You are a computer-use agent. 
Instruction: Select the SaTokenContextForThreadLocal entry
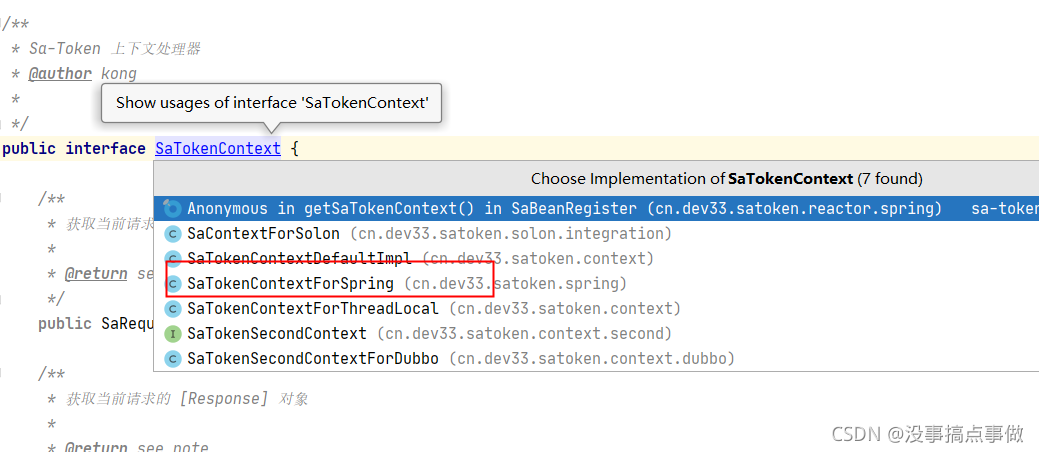tap(596, 309)
